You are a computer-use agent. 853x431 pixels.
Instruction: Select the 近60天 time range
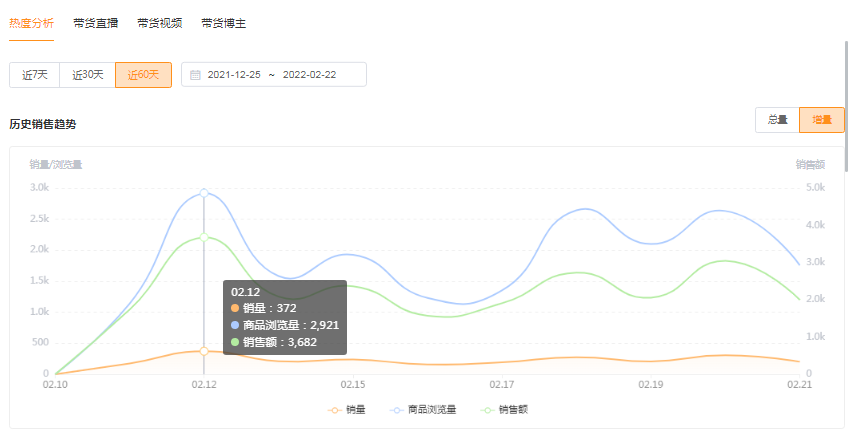tap(143, 75)
